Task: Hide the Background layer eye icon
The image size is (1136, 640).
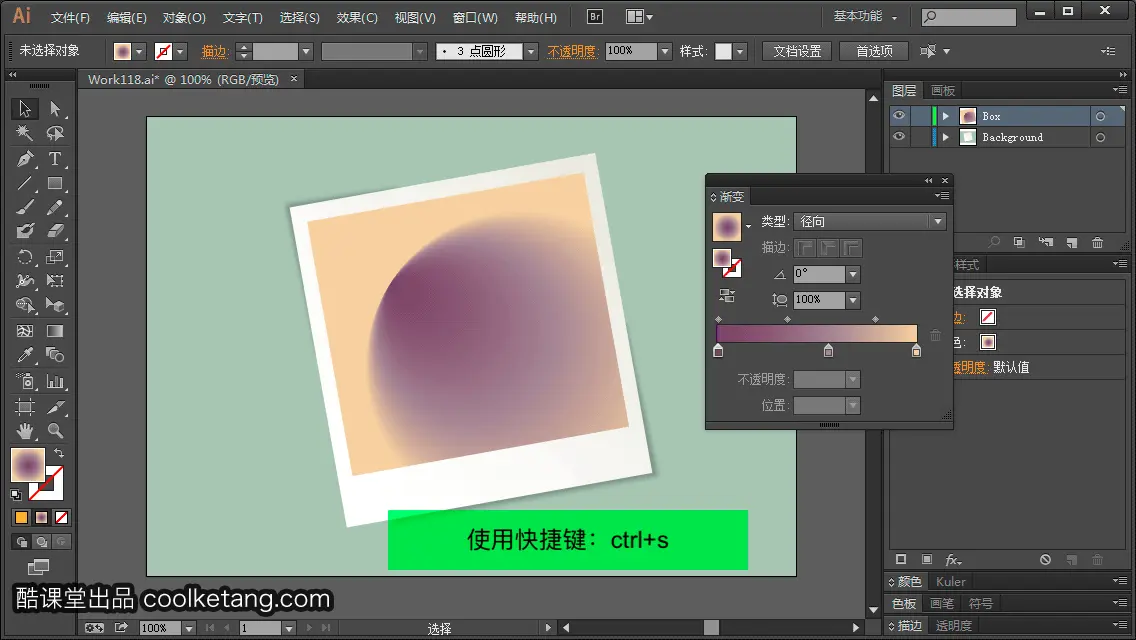Action: click(899, 137)
